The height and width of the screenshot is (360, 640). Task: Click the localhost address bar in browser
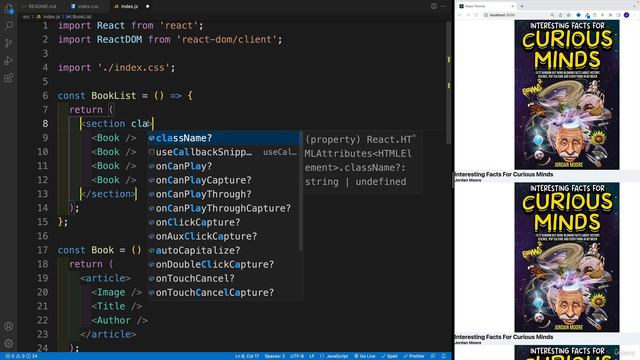pos(516,15)
